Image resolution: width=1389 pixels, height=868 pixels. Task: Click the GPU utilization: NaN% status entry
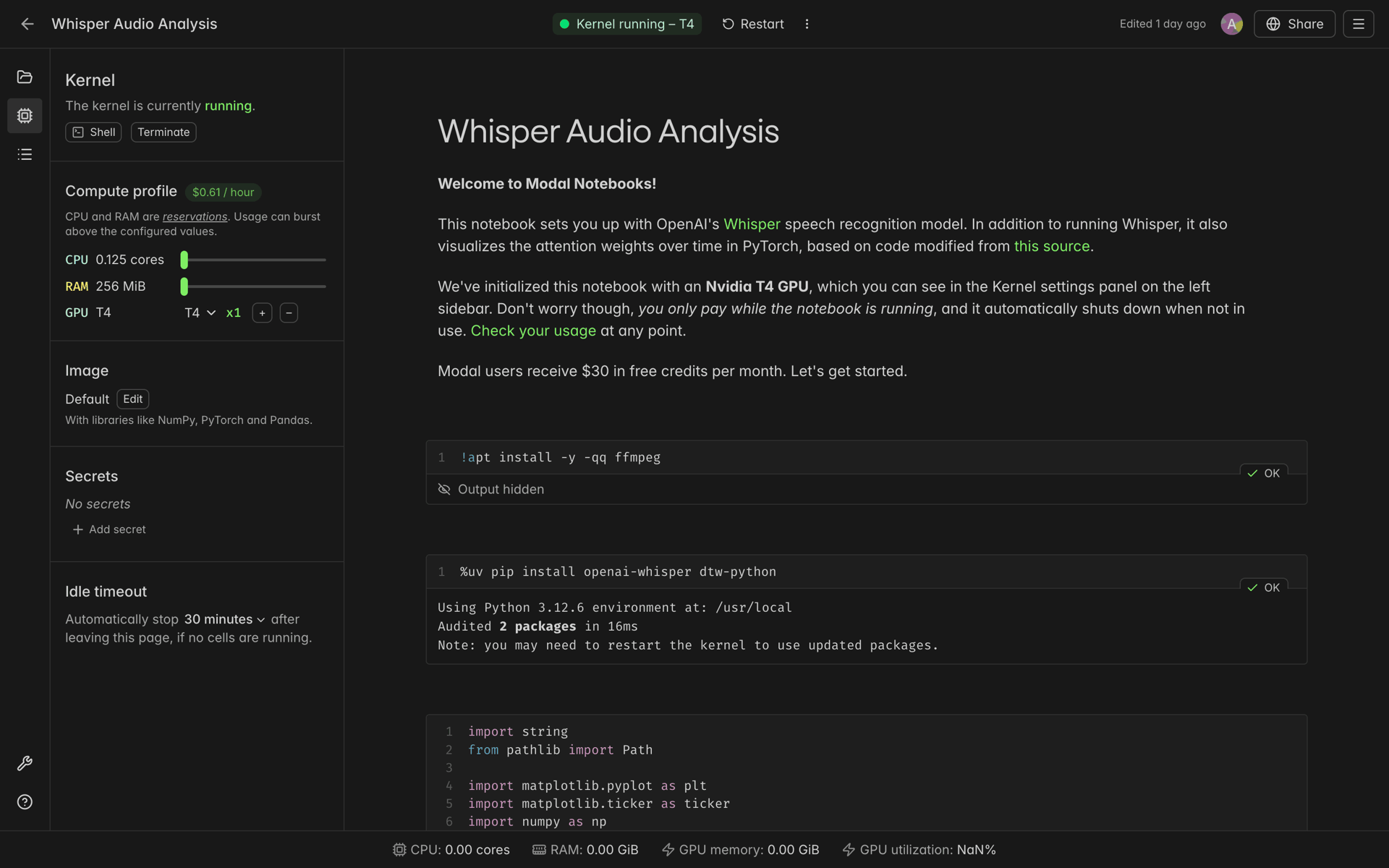tap(919, 849)
